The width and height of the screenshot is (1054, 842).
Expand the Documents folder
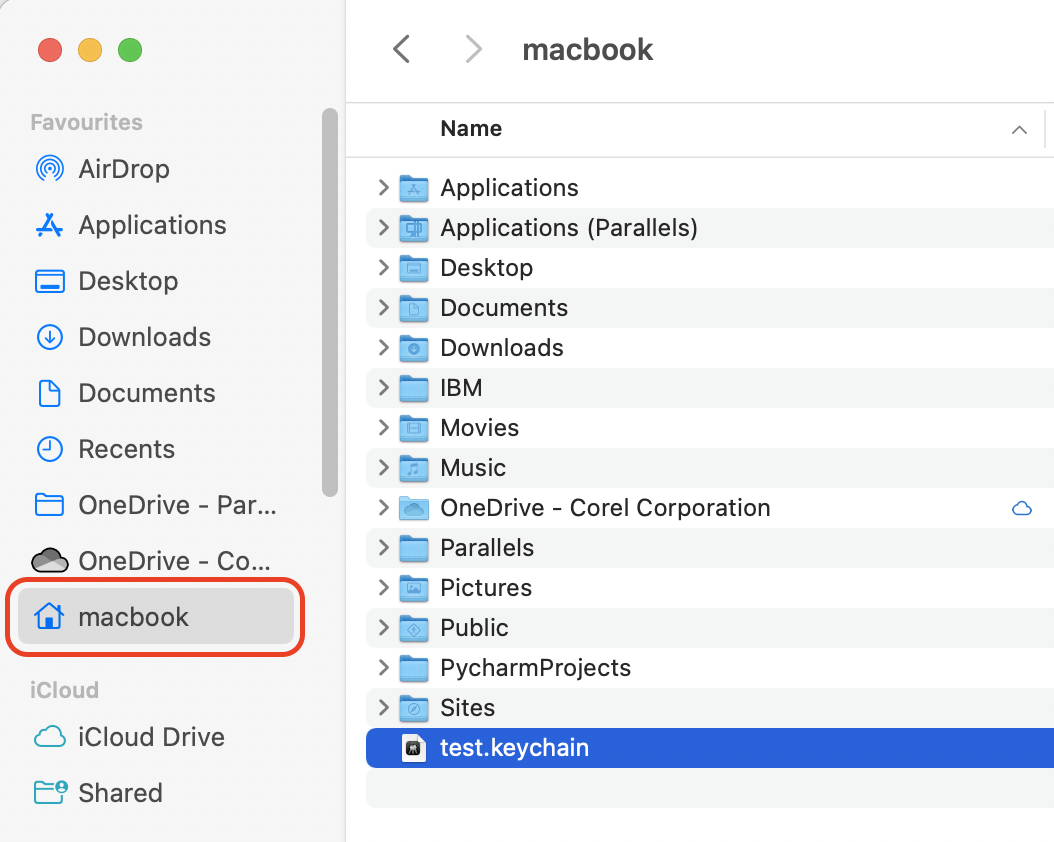pos(383,308)
